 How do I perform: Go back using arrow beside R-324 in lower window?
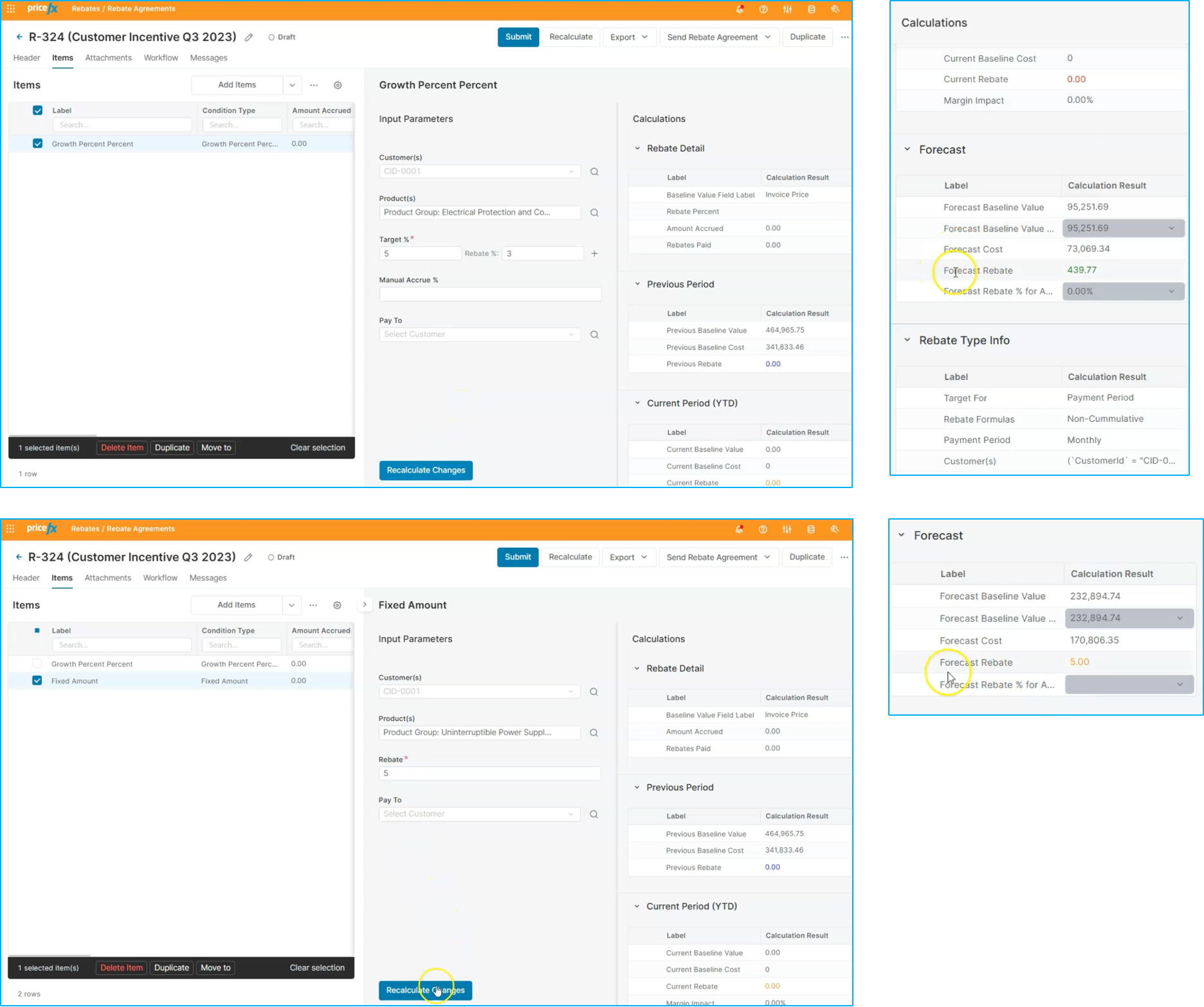19,557
